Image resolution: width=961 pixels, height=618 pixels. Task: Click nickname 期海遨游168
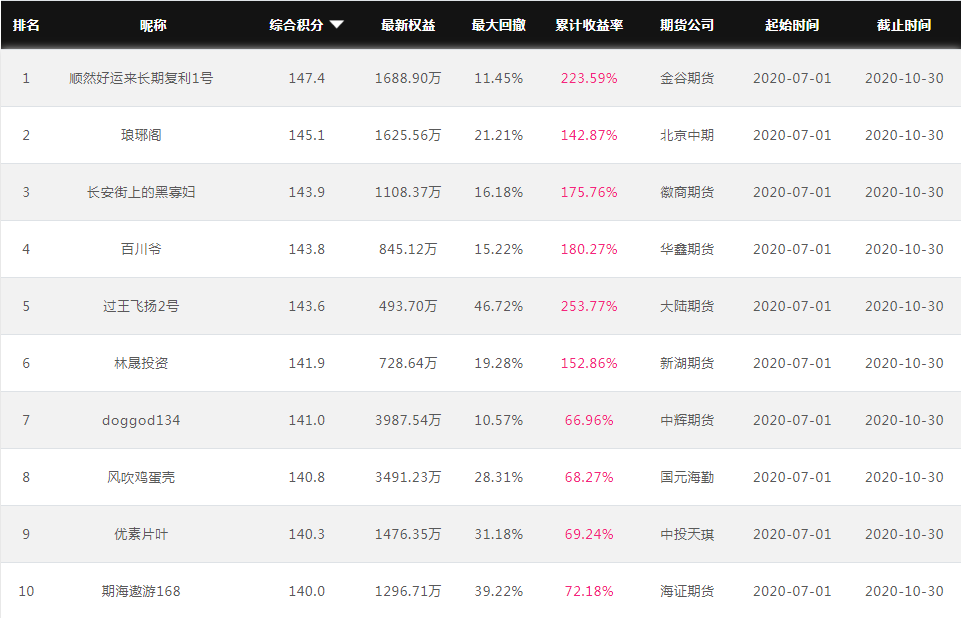(x=141, y=591)
